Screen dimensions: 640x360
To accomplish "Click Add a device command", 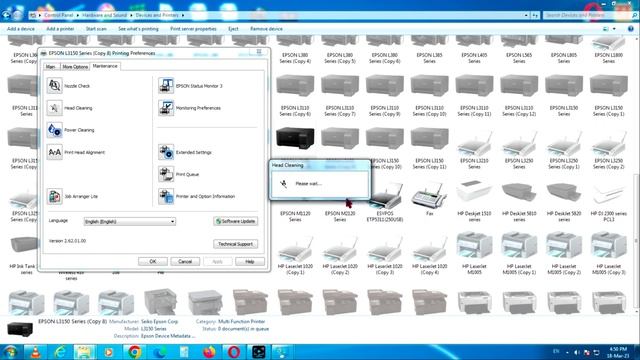I will coord(21,29).
